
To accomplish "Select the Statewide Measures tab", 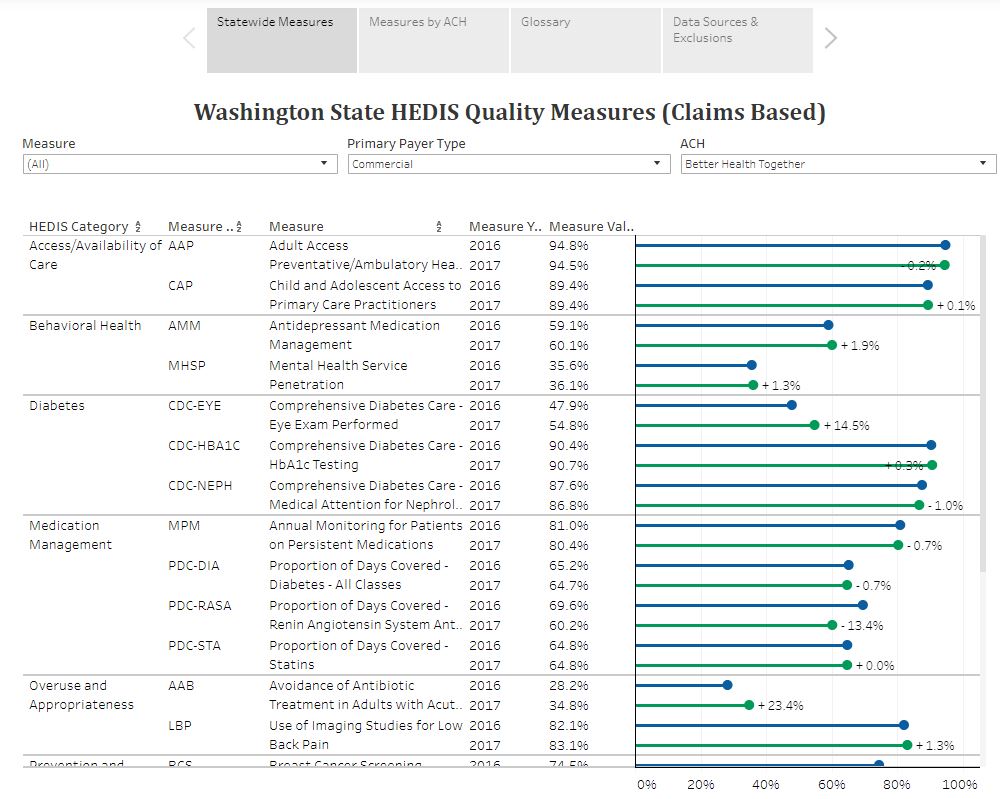I will tap(281, 41).
